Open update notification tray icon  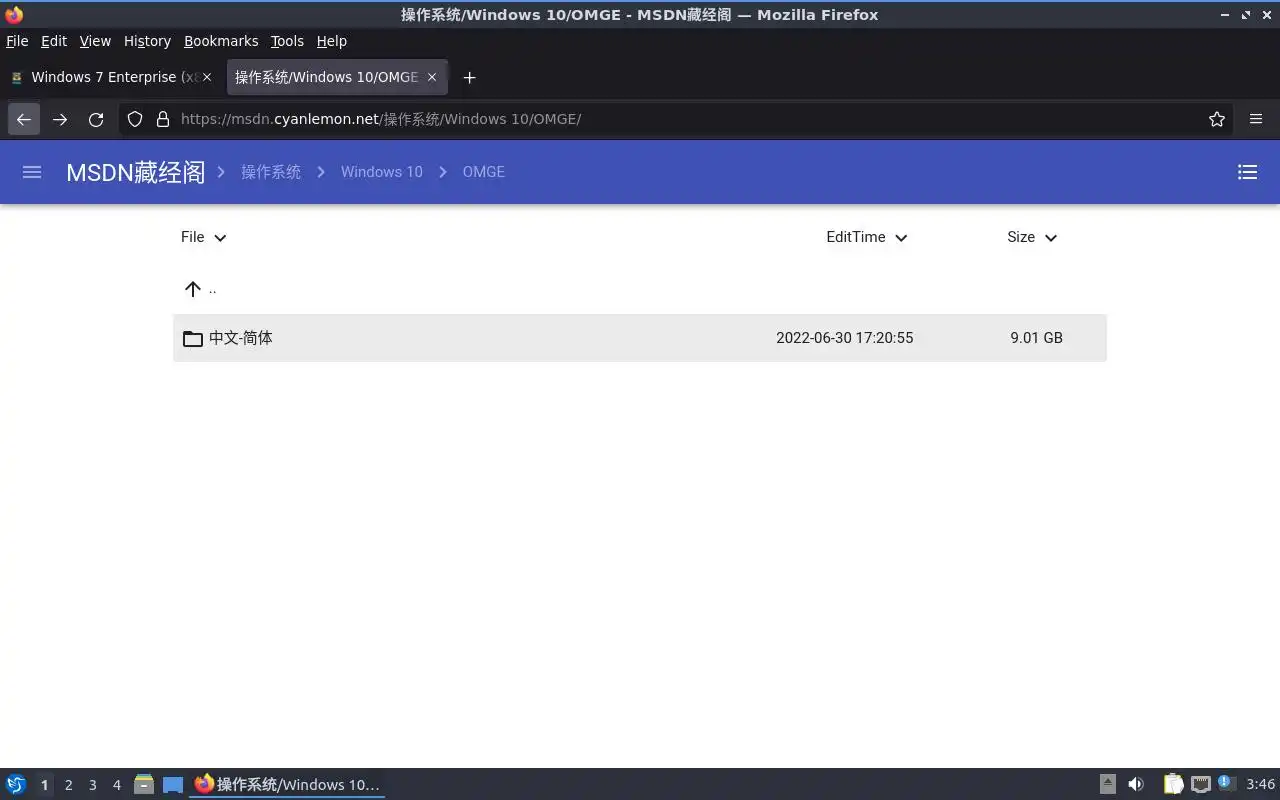1226,784
